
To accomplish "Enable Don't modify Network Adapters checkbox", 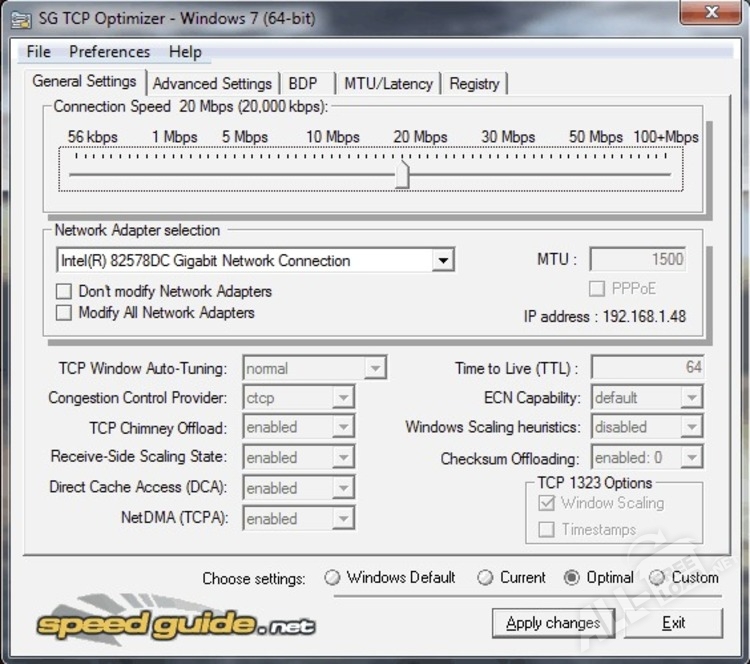I will point(64,292).
